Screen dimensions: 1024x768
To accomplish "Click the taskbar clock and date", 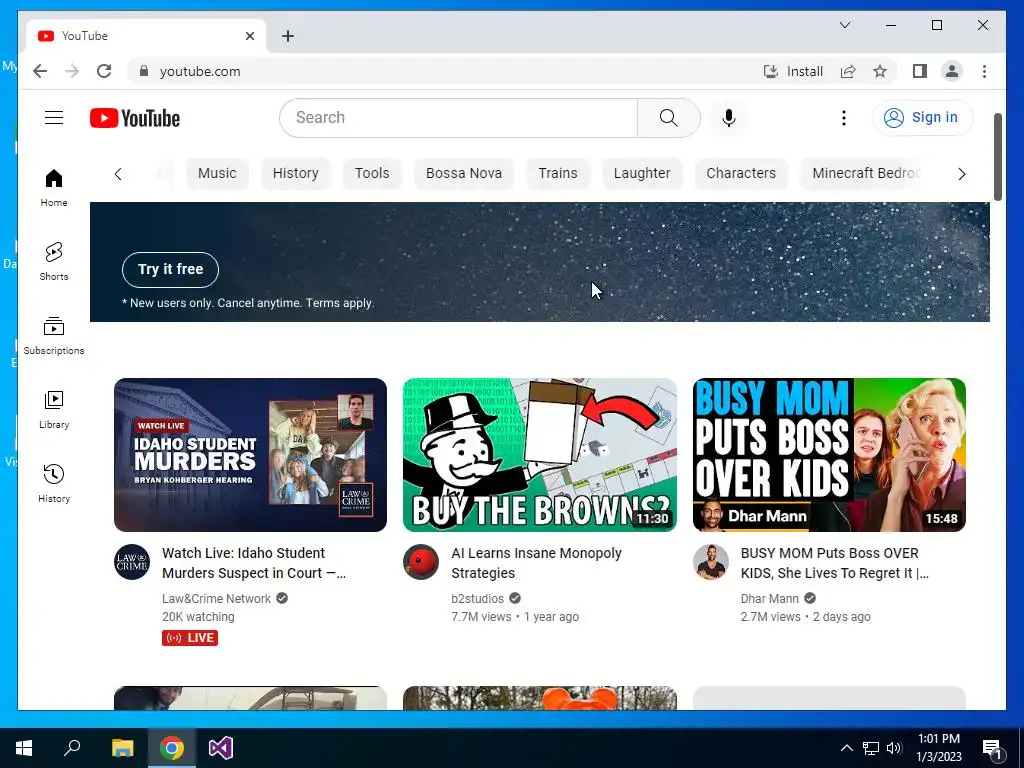I will click(938, 748).
